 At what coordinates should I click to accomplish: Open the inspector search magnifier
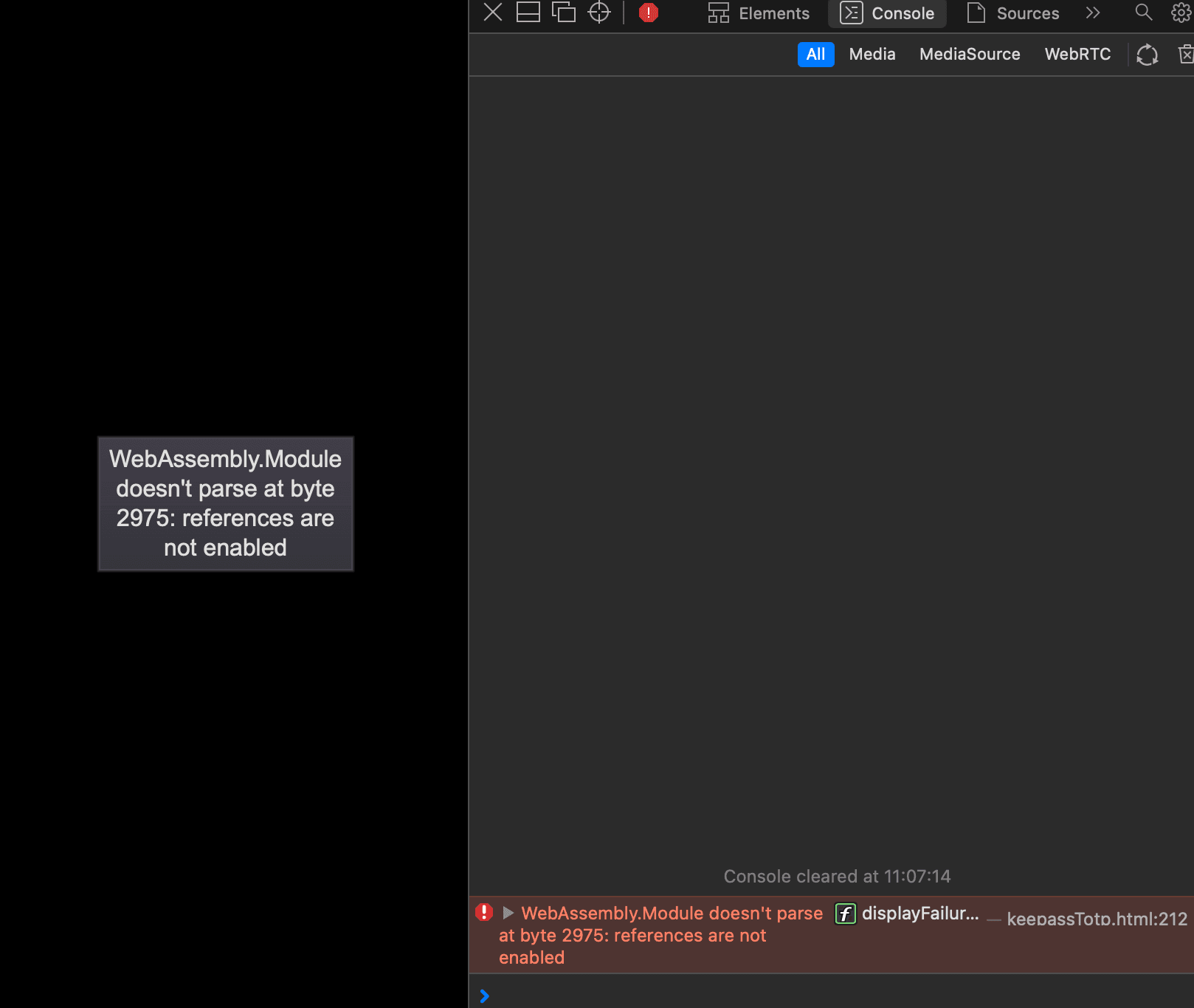pyautogui.click(x=1142, y=13)
